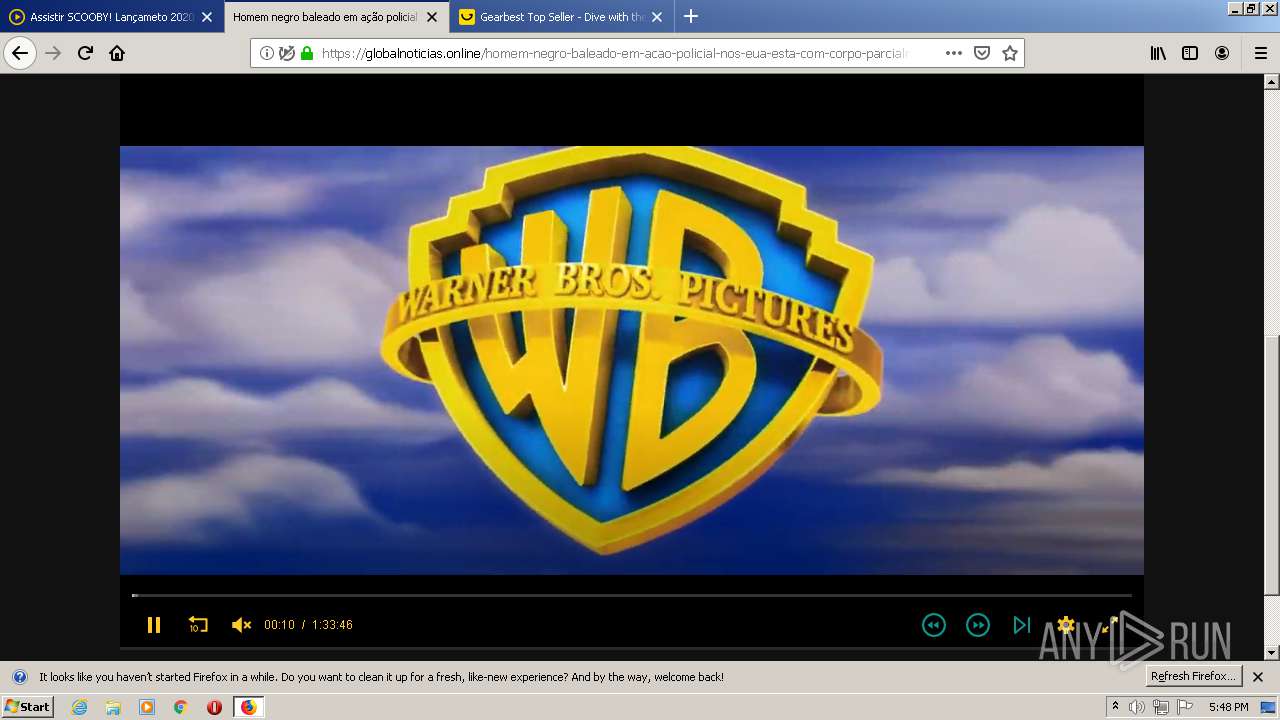Launch Chrome from the taskbar
This screenshot has width=1280, height=720.
181,707
